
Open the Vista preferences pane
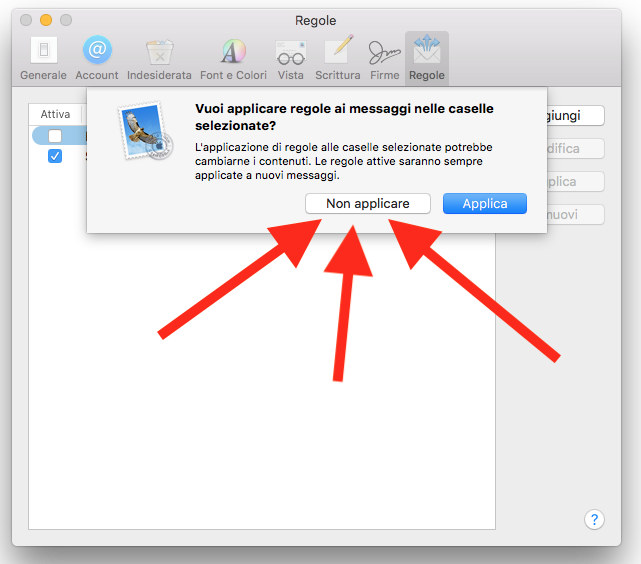(291, 58)
